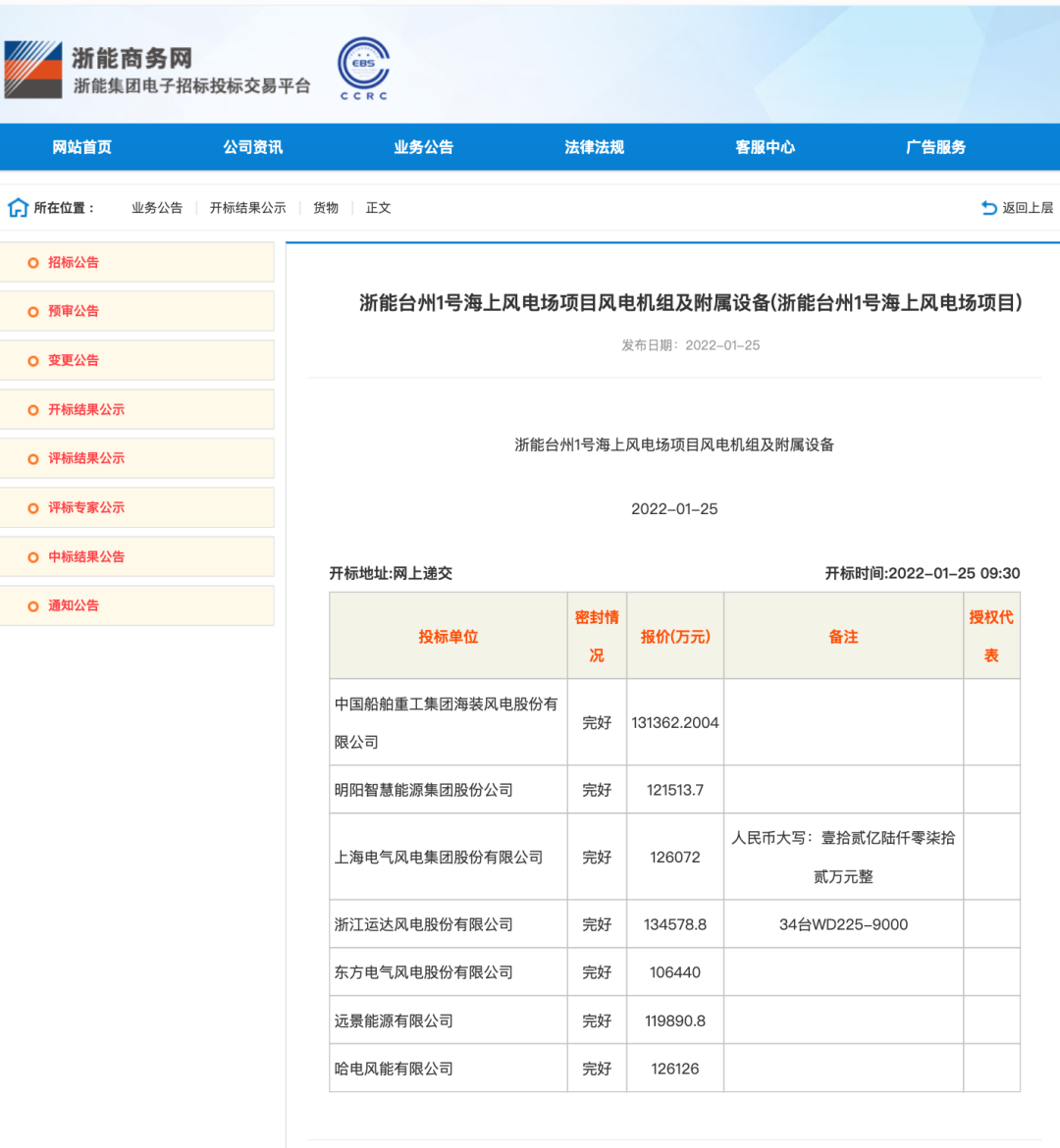Click the quote value 121513.7
1060x1148 pixels.
tap(675, 790)
